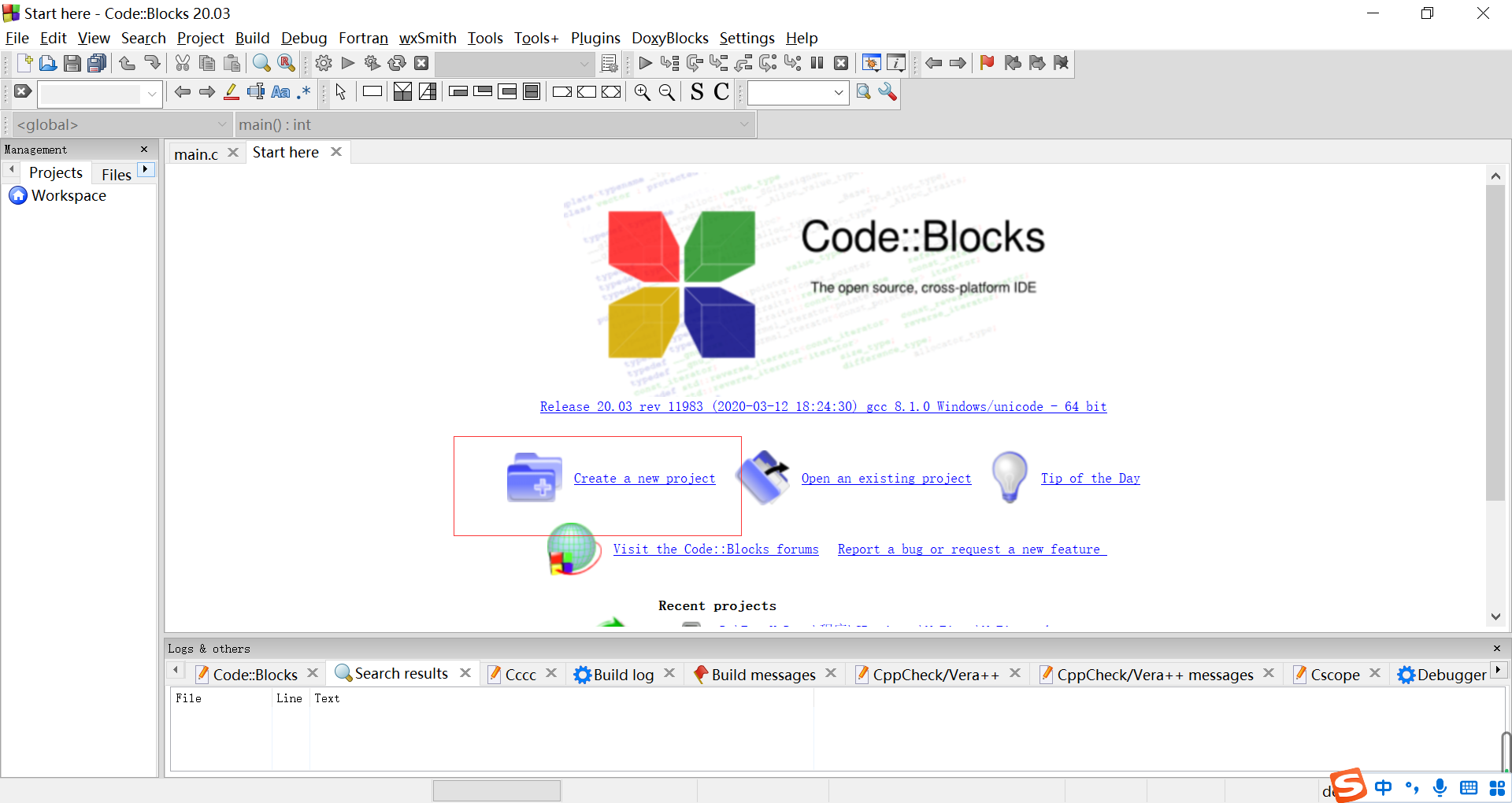1512x803 pixels.
Task: Toggle the S source button
Action: pyautogui.click(x=696, y=92)
